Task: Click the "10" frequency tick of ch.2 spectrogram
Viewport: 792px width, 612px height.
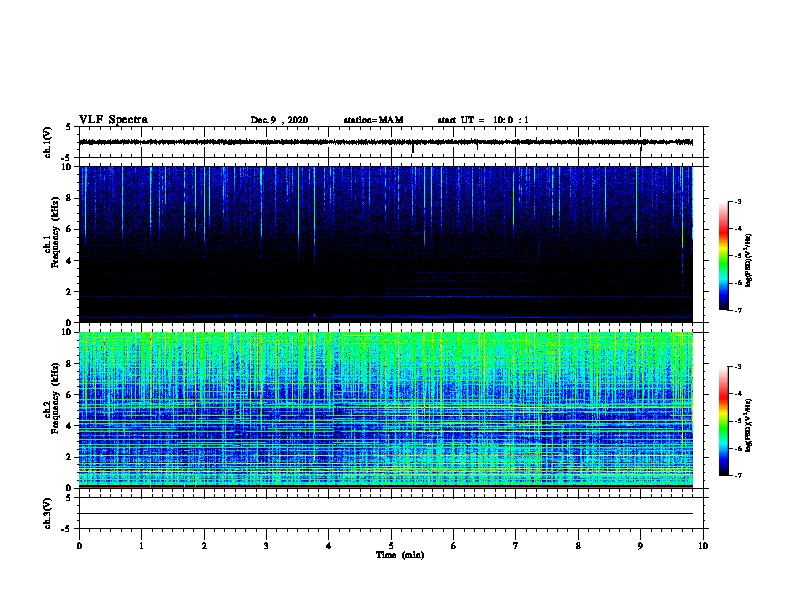Action: click(68, 332)
